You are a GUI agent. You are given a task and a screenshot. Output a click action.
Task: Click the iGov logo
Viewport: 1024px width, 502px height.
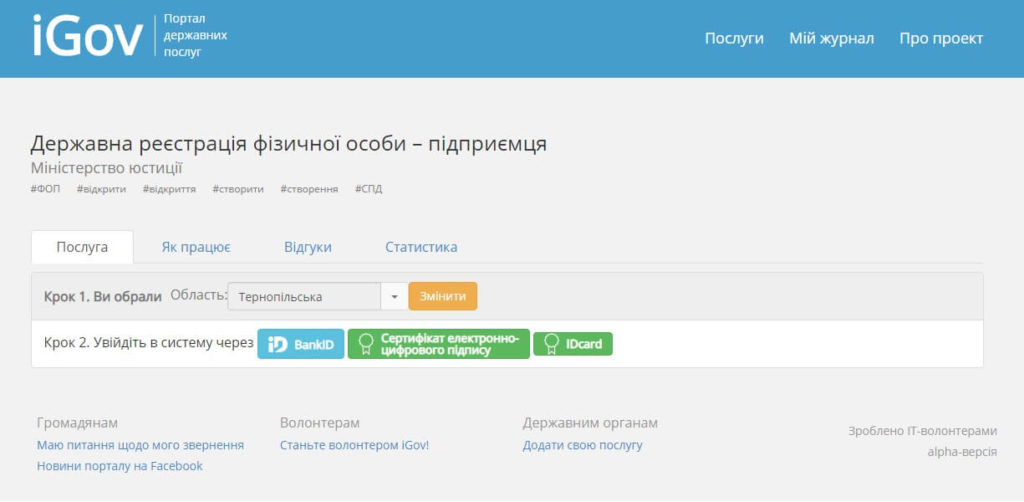pyautogui.click(x=88, y=37)
